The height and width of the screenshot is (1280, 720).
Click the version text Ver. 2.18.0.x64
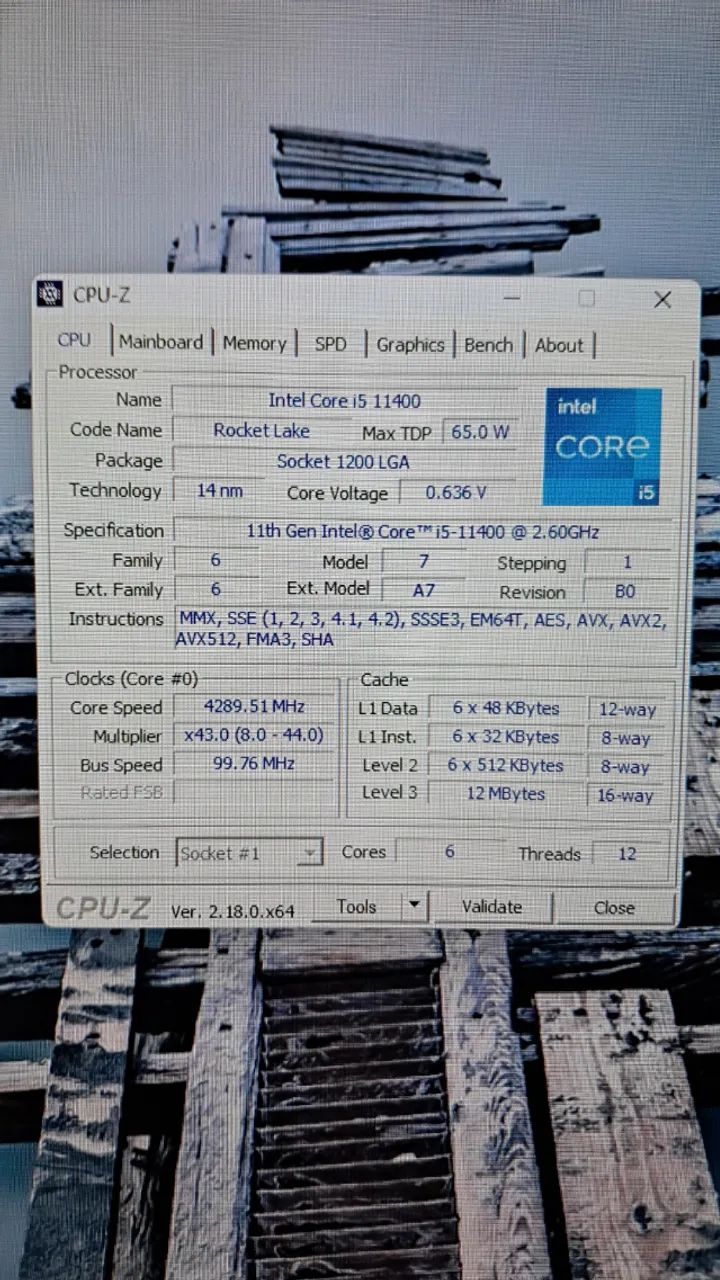[233, 911]
